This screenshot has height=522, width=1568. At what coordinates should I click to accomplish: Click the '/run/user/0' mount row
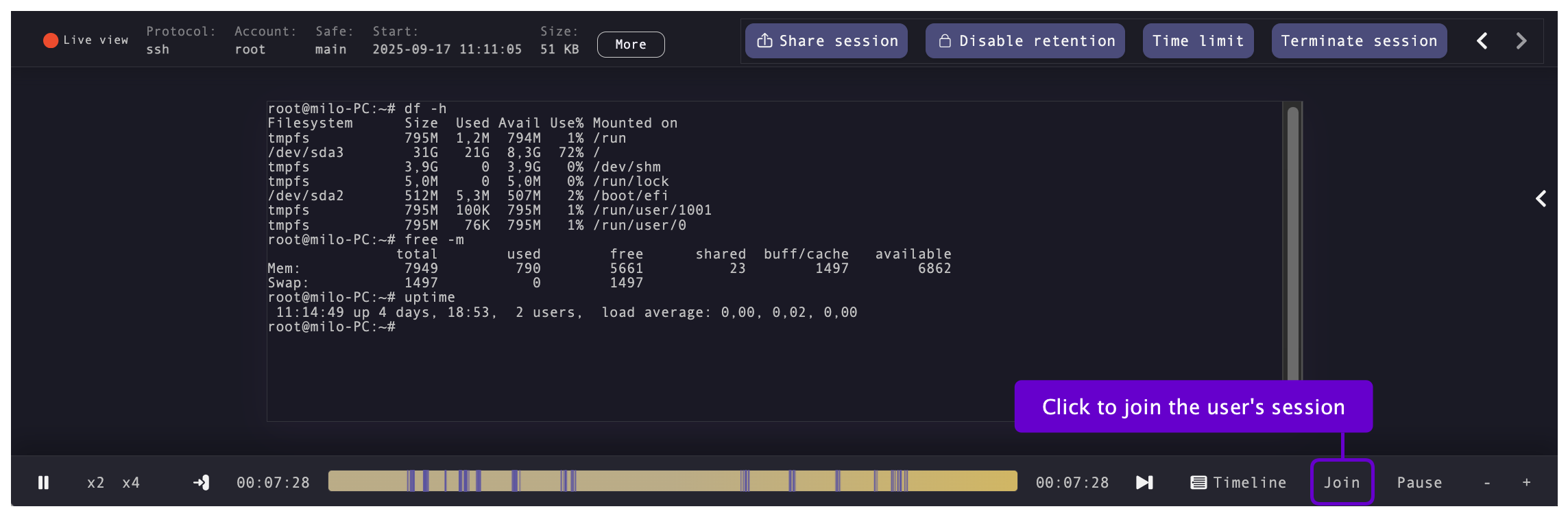coord(477,226)
